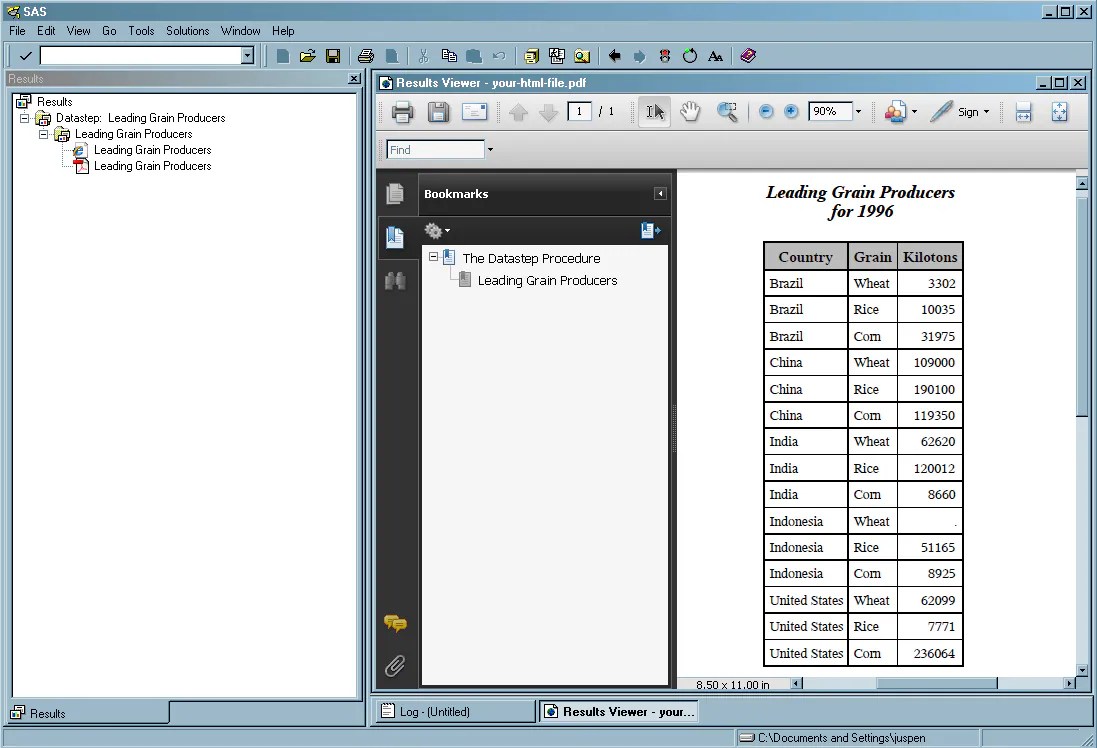Viewport: 1097px width, 748px height.
Task: Switch to the Log - (Untitled) tab
Action: coord(453,711)
